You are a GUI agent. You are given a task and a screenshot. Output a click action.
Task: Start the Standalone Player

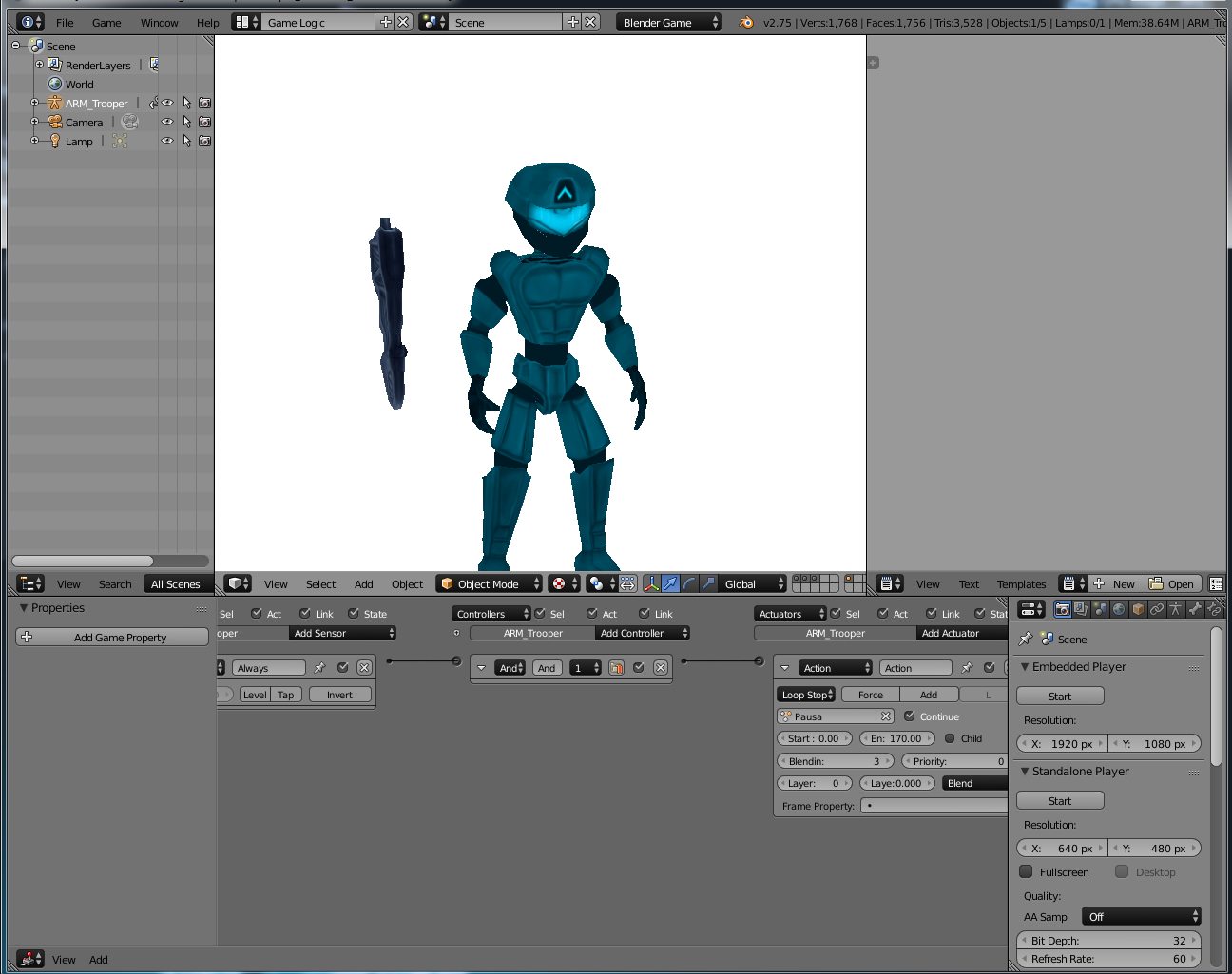pyautogui.click(x=1060, y=801)
